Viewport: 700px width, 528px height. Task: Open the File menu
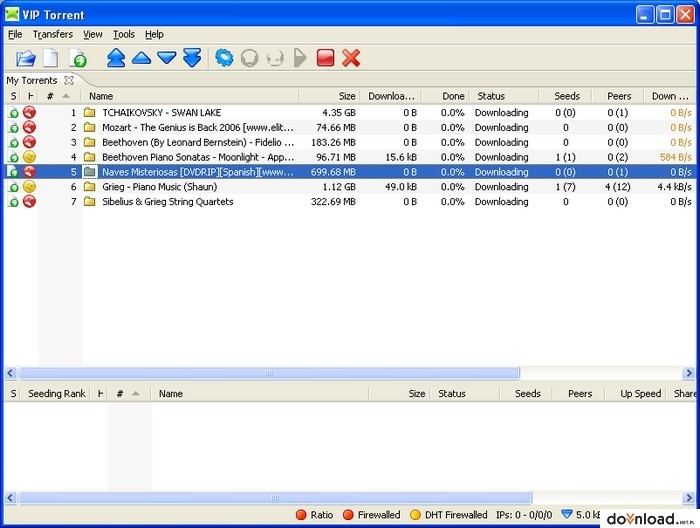(15, 34)
